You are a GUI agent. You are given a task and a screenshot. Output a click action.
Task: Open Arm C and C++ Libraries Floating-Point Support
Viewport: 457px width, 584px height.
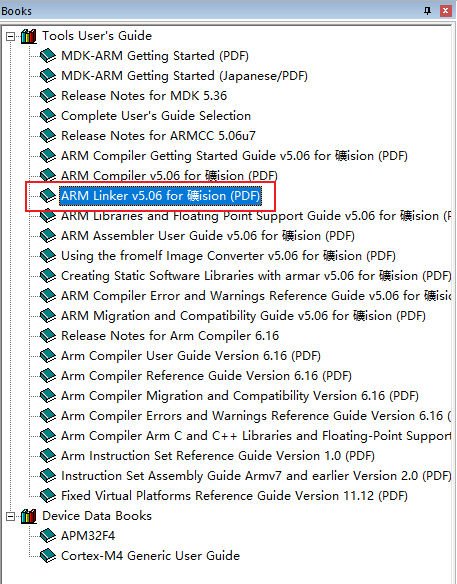click(x=256, y=436)
